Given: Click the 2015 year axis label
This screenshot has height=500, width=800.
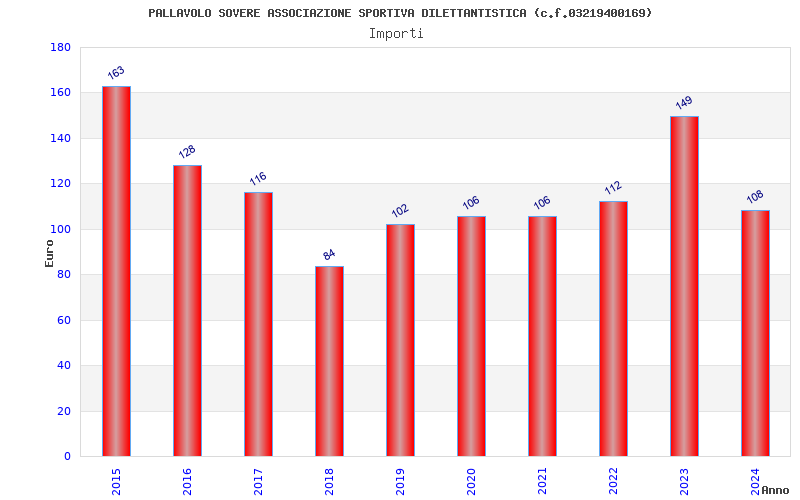Looking at the screenshot, I should click(x=116, y=482).
